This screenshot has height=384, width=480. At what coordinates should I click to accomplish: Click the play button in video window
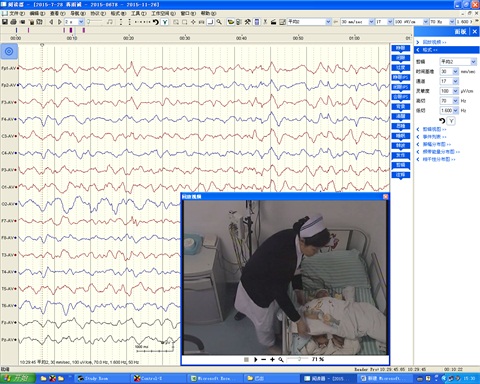tap(256, 359)
